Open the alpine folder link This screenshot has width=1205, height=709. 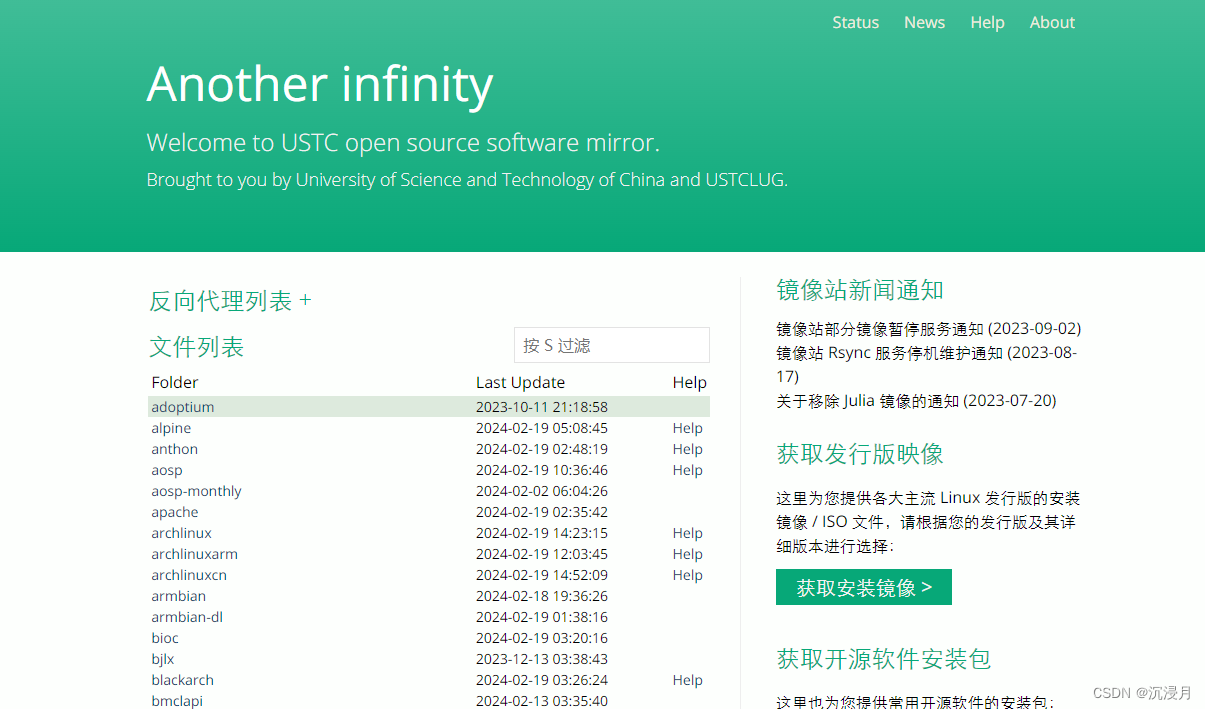(x=171, y=428)
